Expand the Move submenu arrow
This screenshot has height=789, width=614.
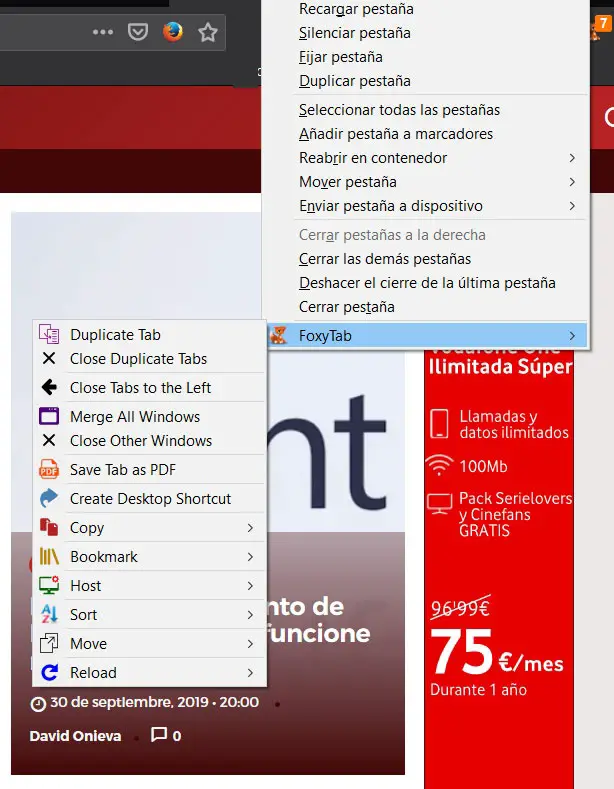click(x=250, y=644)
